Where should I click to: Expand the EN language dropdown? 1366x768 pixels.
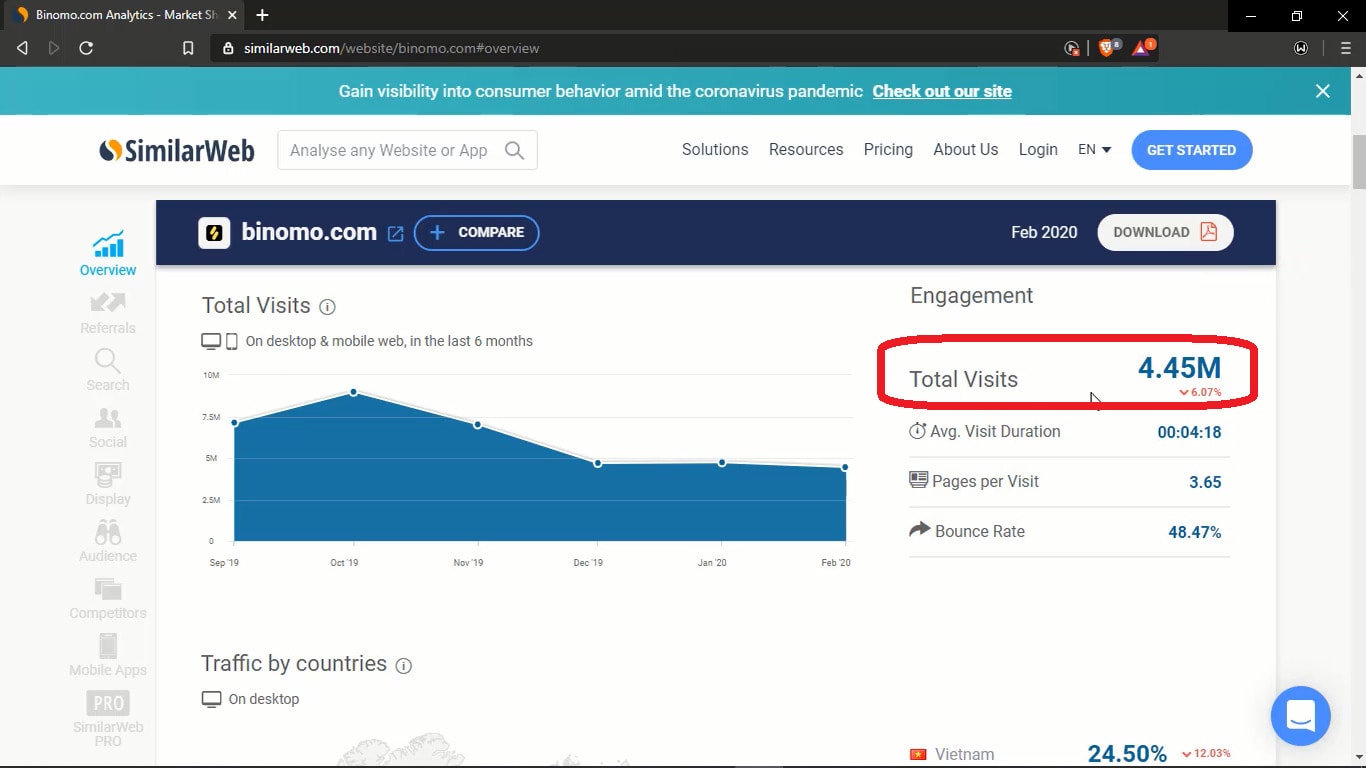click(x=1094, y=149)
